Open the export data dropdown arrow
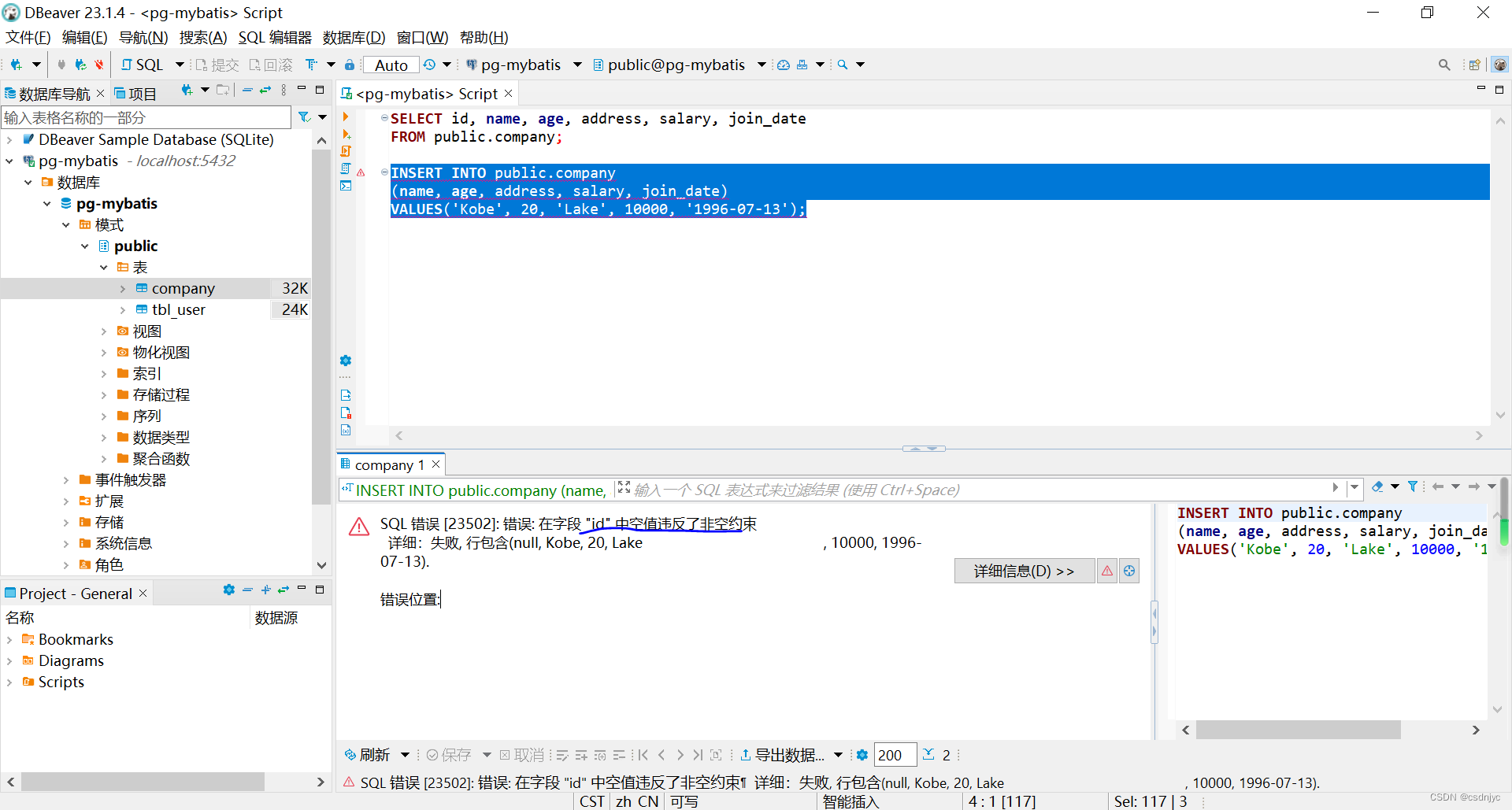Image resolution: width=1512 pixels, height=810 pixels. 838,755
